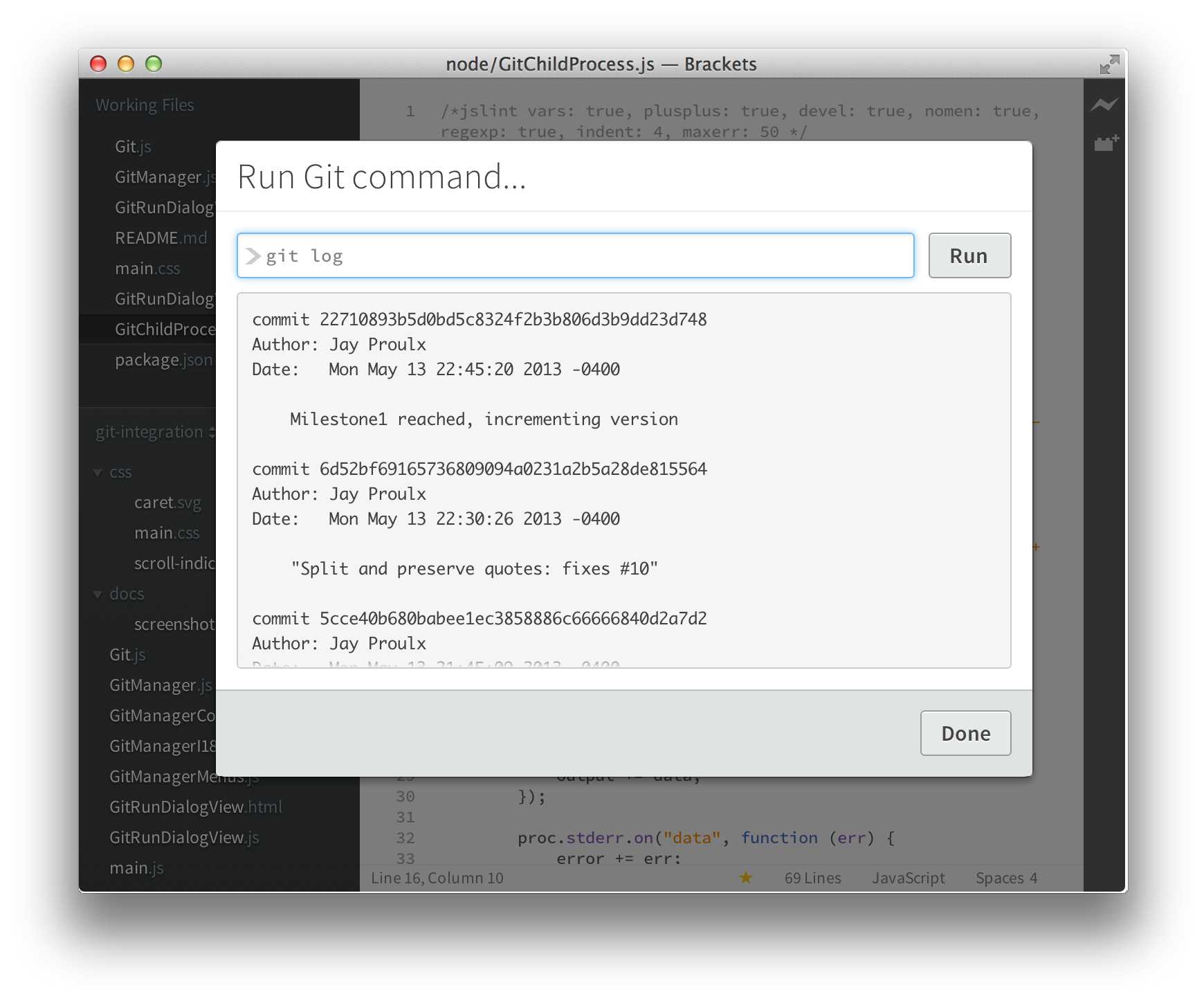Open GitManagerMenus.js in project tree
Screen dimensions: 1204x1001
[x=184, y=778]
